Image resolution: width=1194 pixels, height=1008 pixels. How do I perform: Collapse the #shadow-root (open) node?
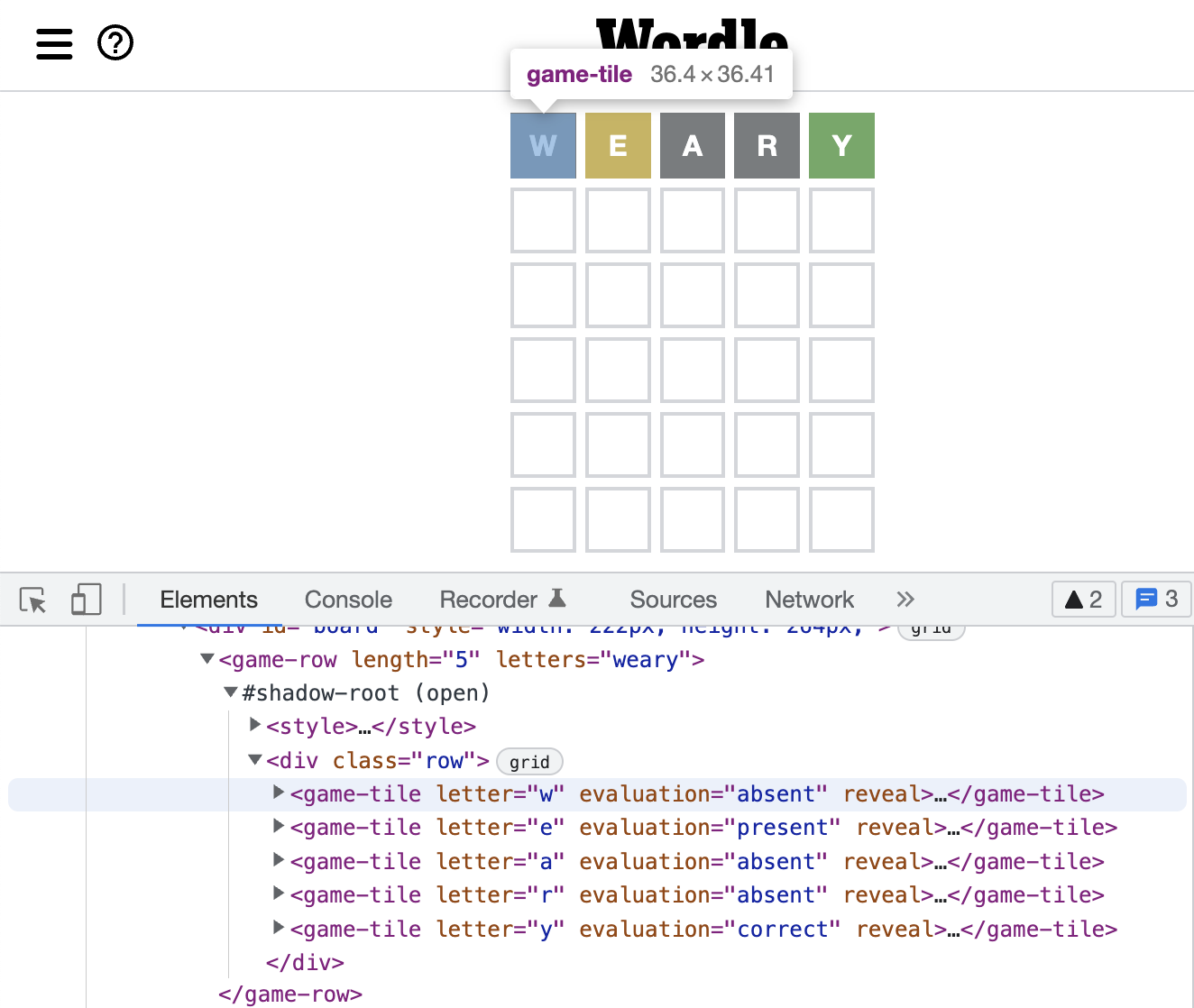coord(231,692)
